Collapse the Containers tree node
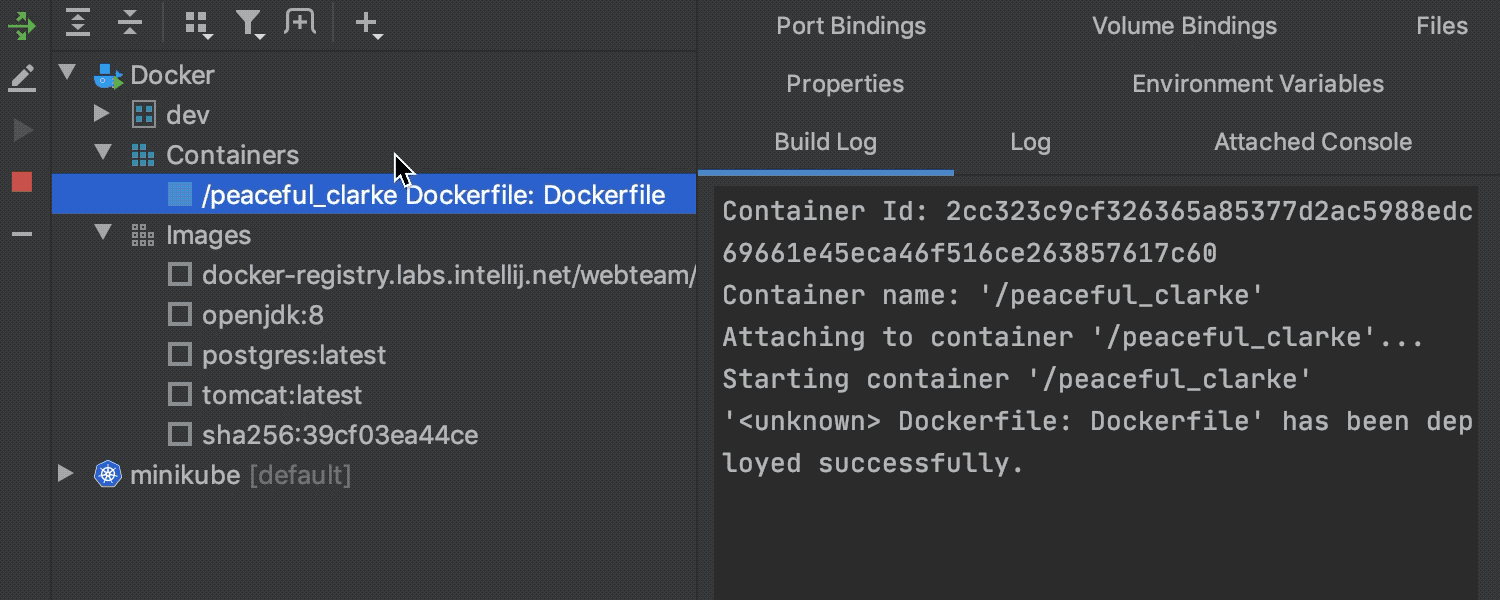Image resolution: width=1500 pixels, height=600 pixels. (x=103, y=153)
